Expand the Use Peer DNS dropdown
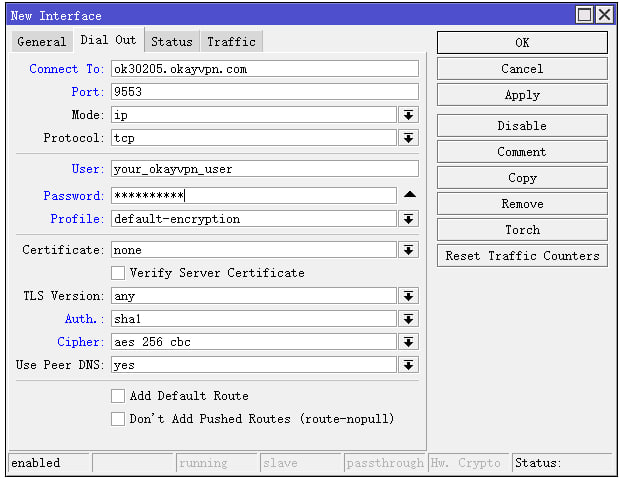This screenshot has height=480, width=619. (409, 365)
